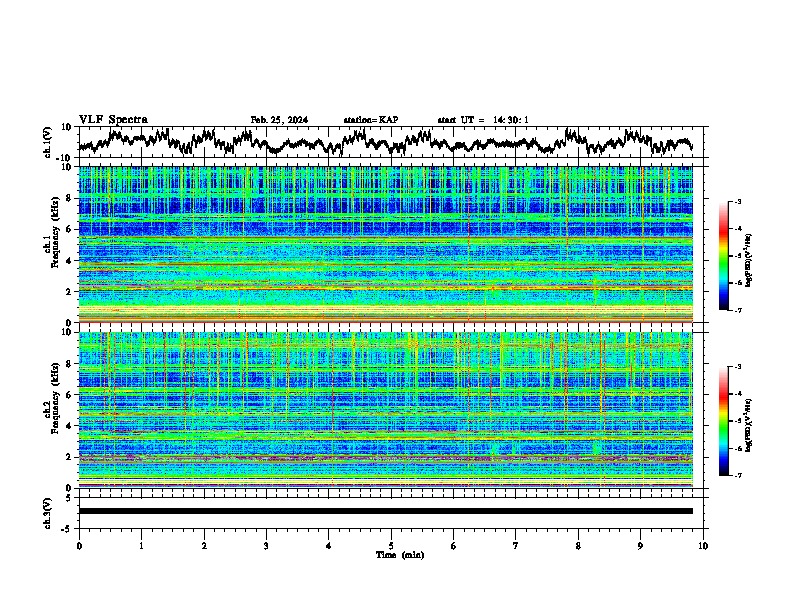Viewport: 792px width, 612px height.
Task: Click the 'Time (min)' axis label
Action: tap(400, 555)
